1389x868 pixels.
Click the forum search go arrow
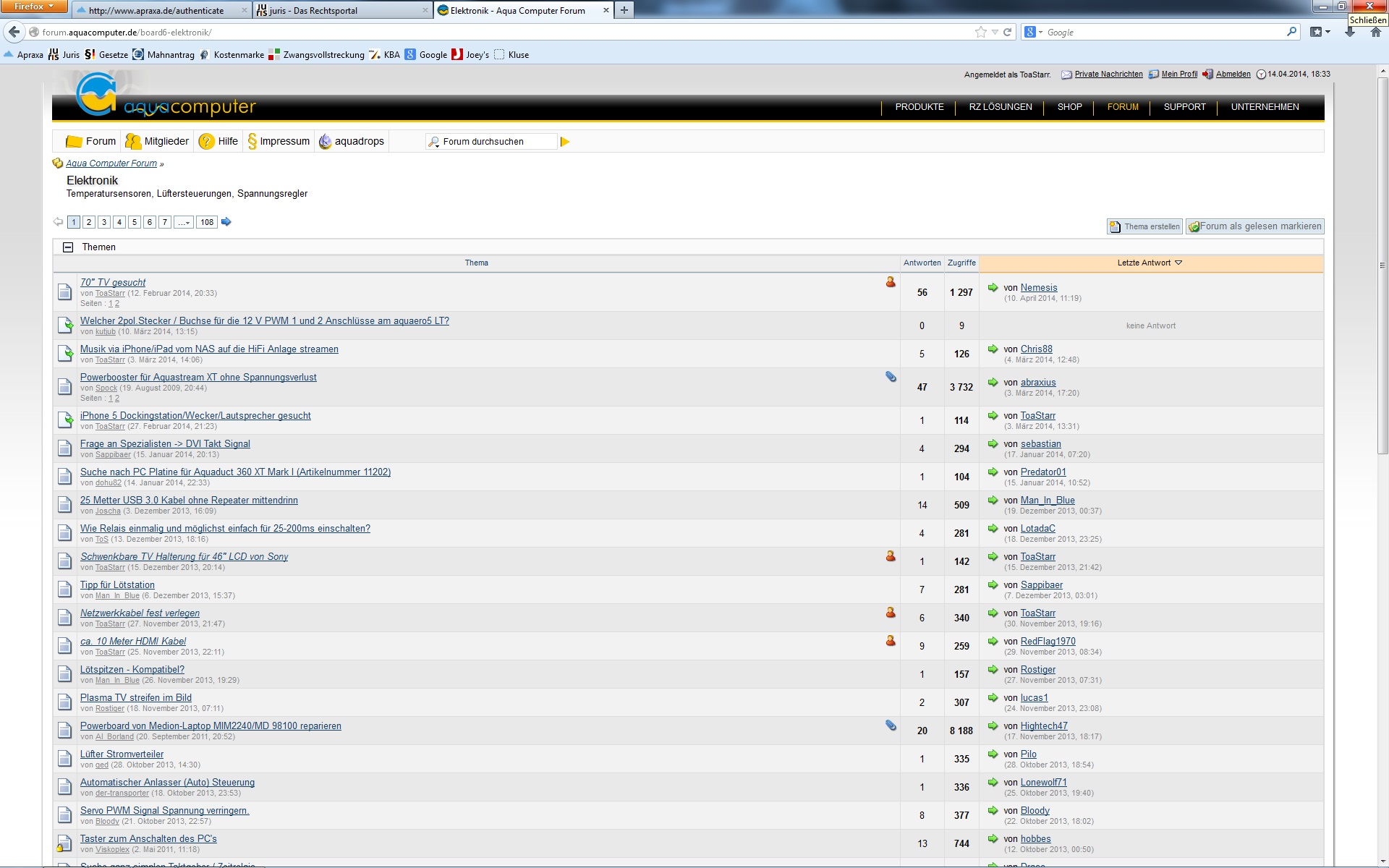tap(565, 142)
